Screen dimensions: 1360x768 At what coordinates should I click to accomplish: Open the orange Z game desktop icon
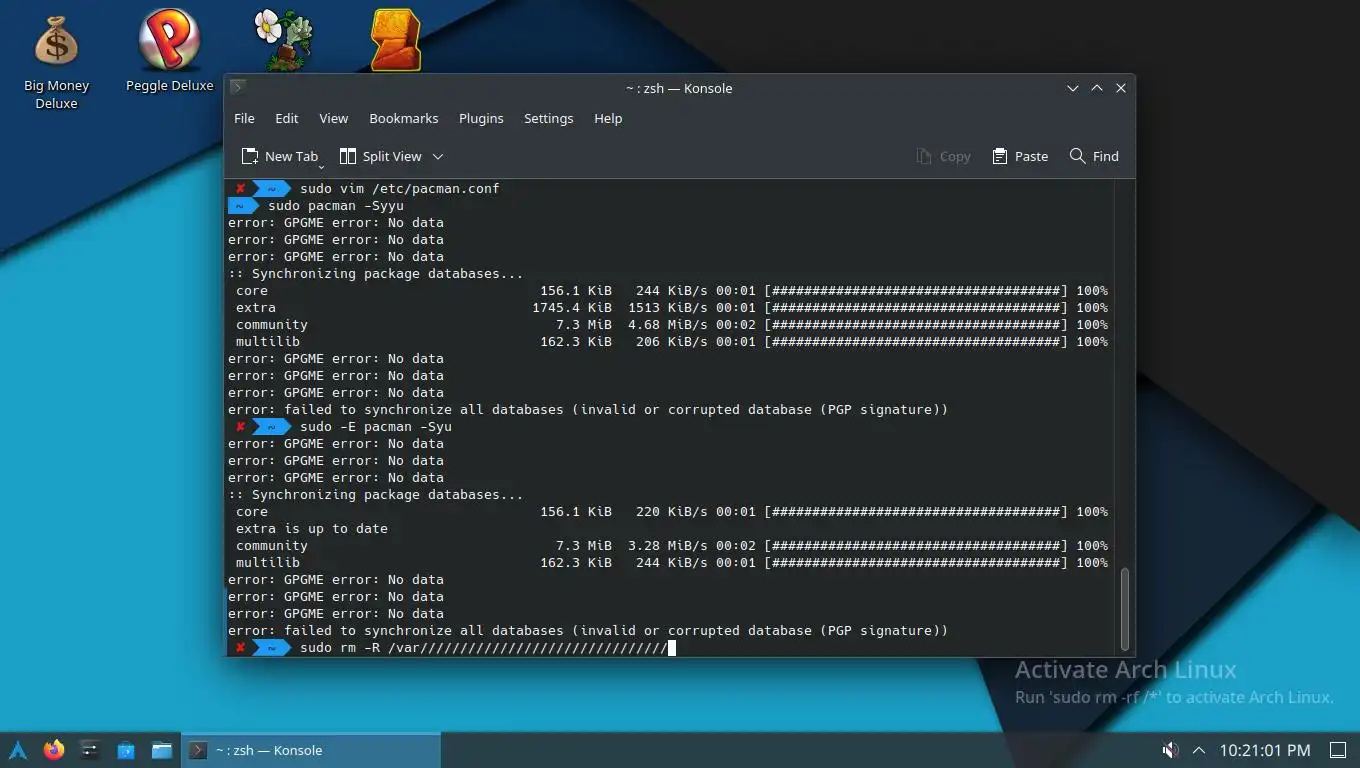tap(395, 40)
